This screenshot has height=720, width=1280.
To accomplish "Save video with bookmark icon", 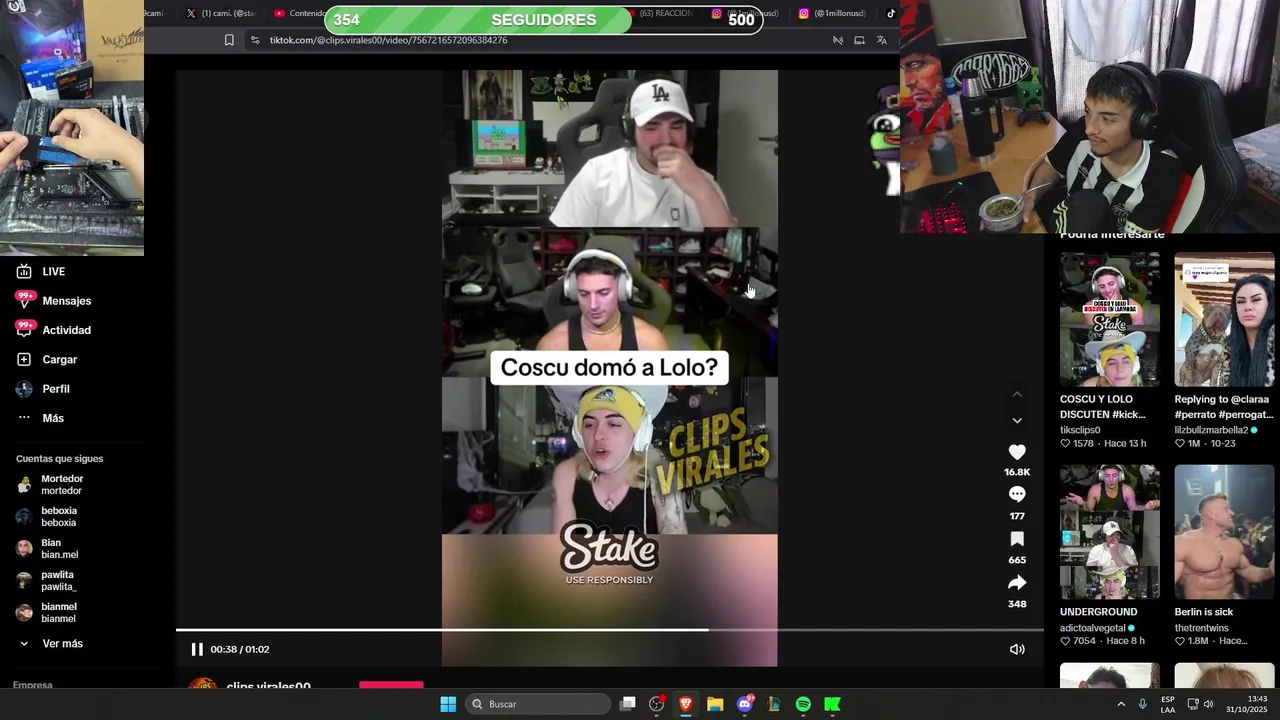I will coord(1017,539).
